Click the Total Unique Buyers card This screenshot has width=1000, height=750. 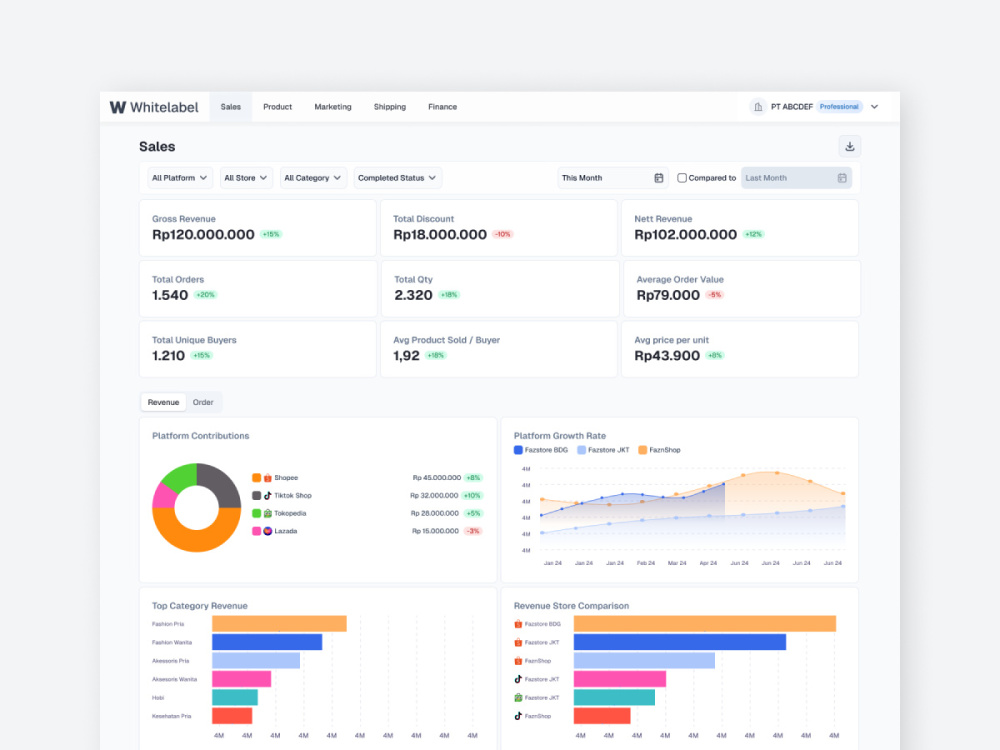click(x=258, y=349)
